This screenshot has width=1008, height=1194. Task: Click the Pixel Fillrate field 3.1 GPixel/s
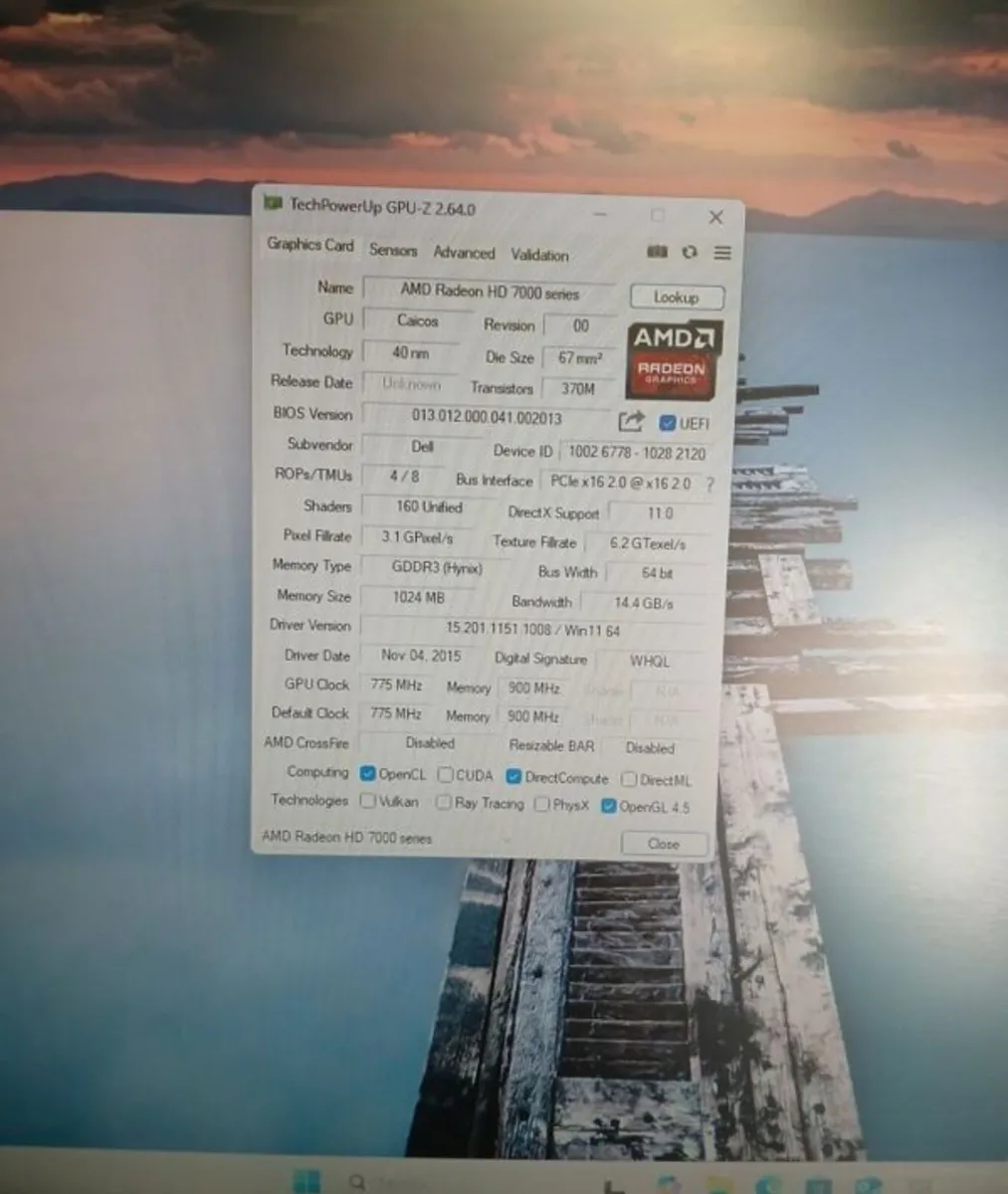[418, 537]
